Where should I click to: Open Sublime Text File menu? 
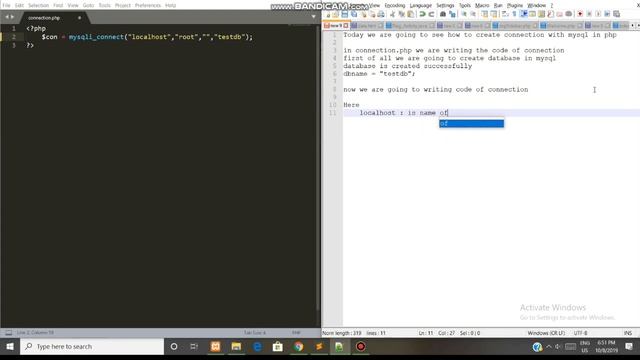[x=6, y=5]
